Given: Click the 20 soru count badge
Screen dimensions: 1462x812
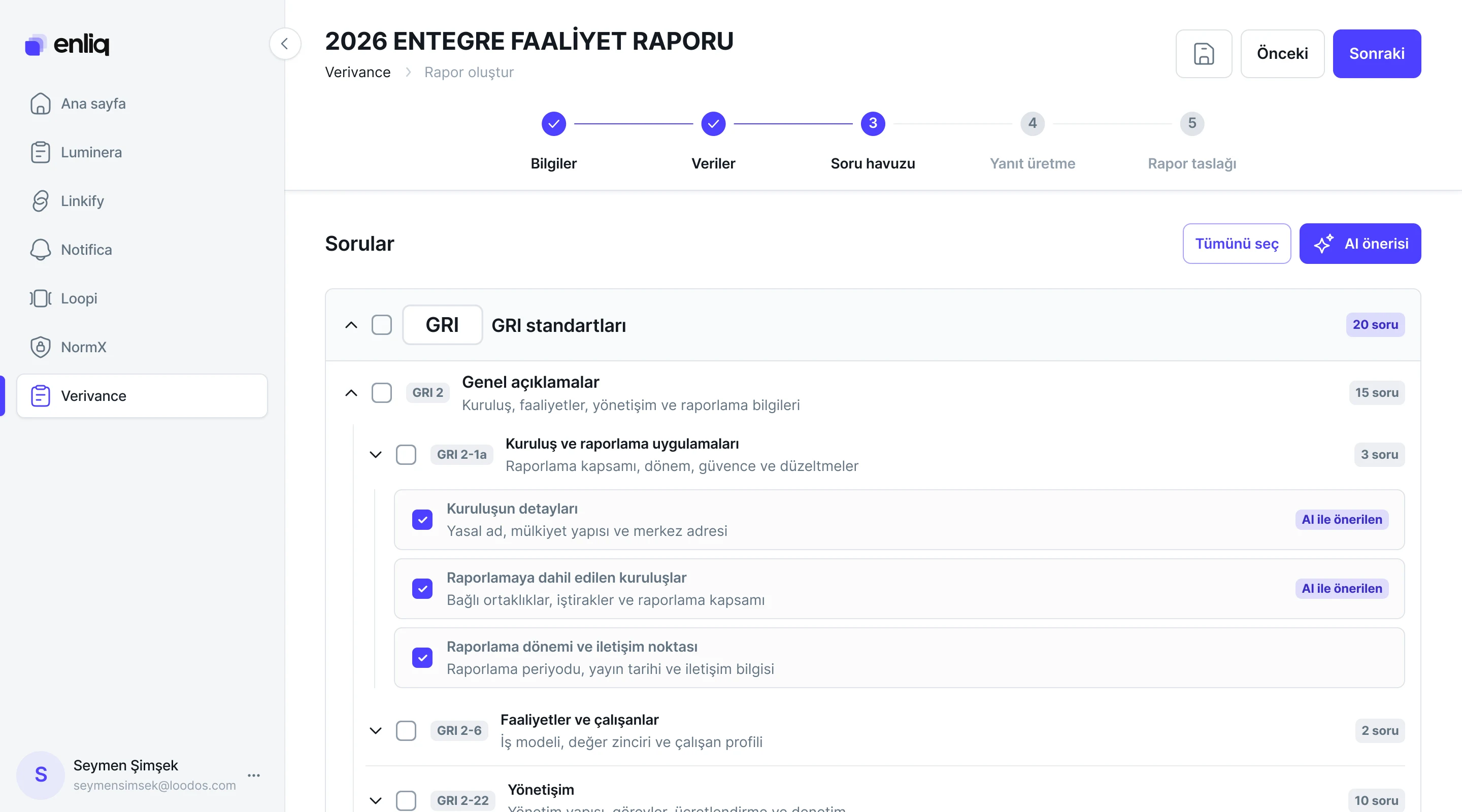Looking at the screenshot, I should 1375,325.
